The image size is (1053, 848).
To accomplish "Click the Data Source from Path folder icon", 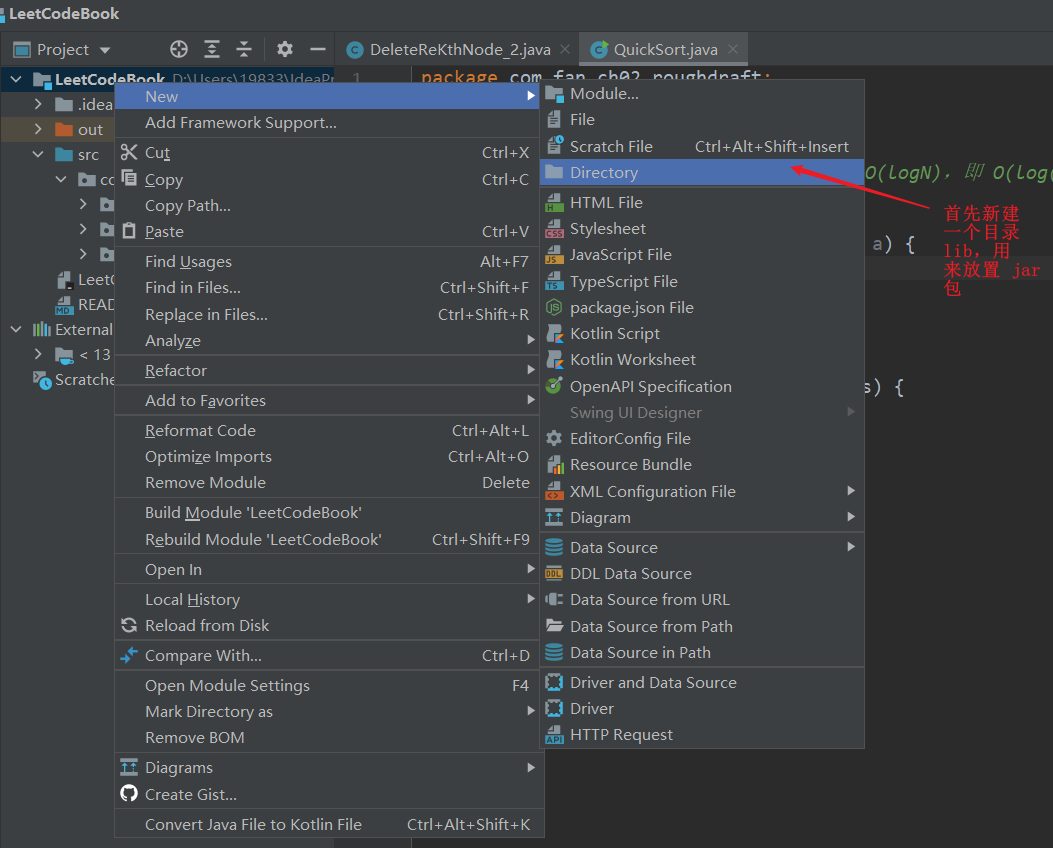I will tap(554, 626).
